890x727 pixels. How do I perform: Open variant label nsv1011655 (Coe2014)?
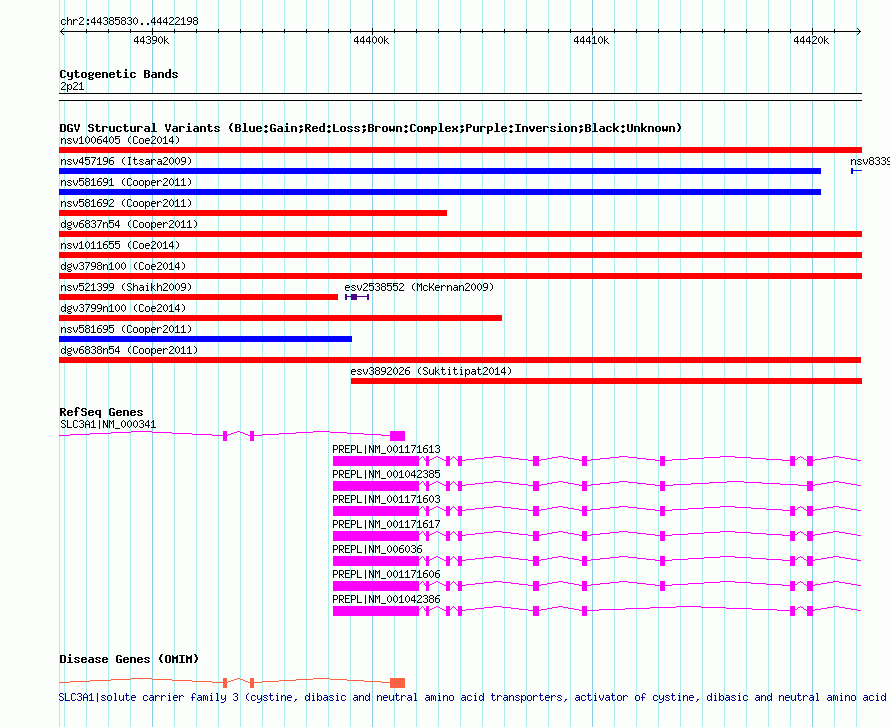point(120,245)
